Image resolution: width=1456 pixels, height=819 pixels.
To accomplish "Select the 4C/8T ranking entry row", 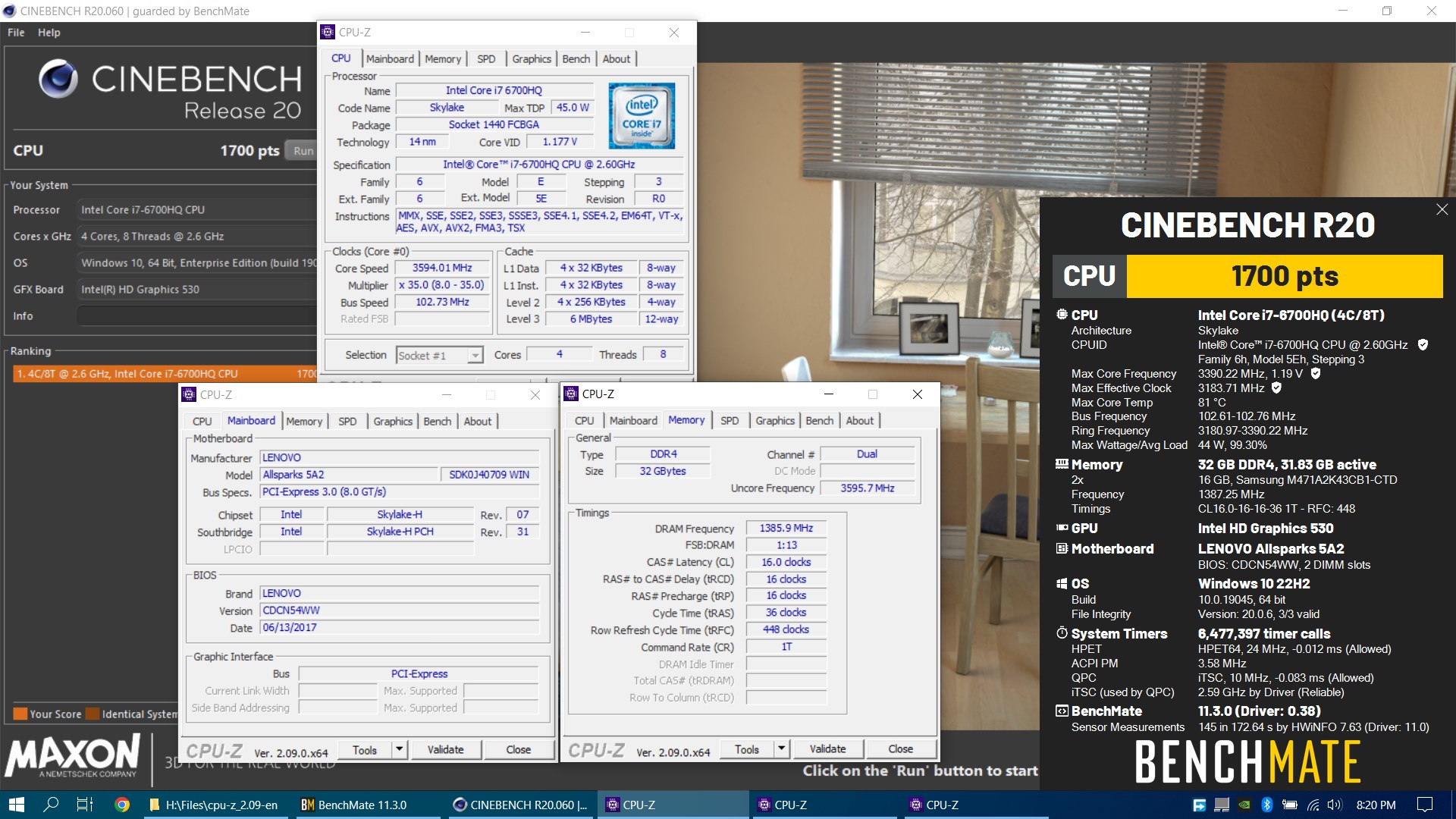I will pyautogui.click(x=165, y=374).
